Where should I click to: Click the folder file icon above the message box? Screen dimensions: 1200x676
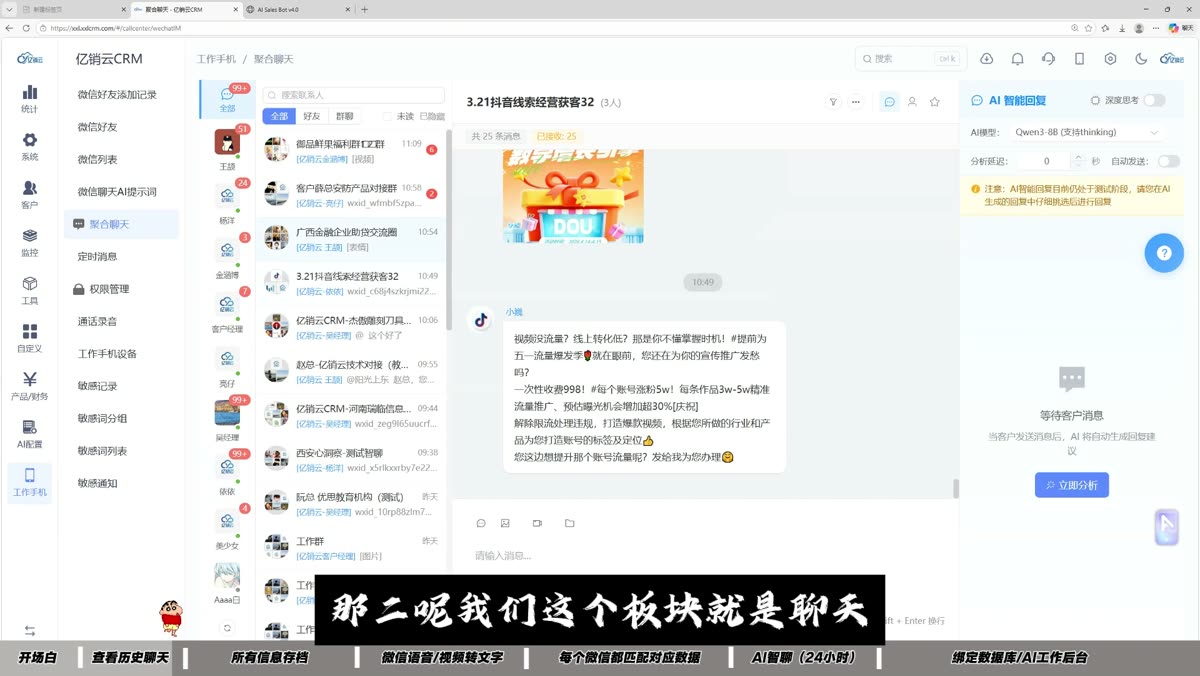(x=569, y=523)
